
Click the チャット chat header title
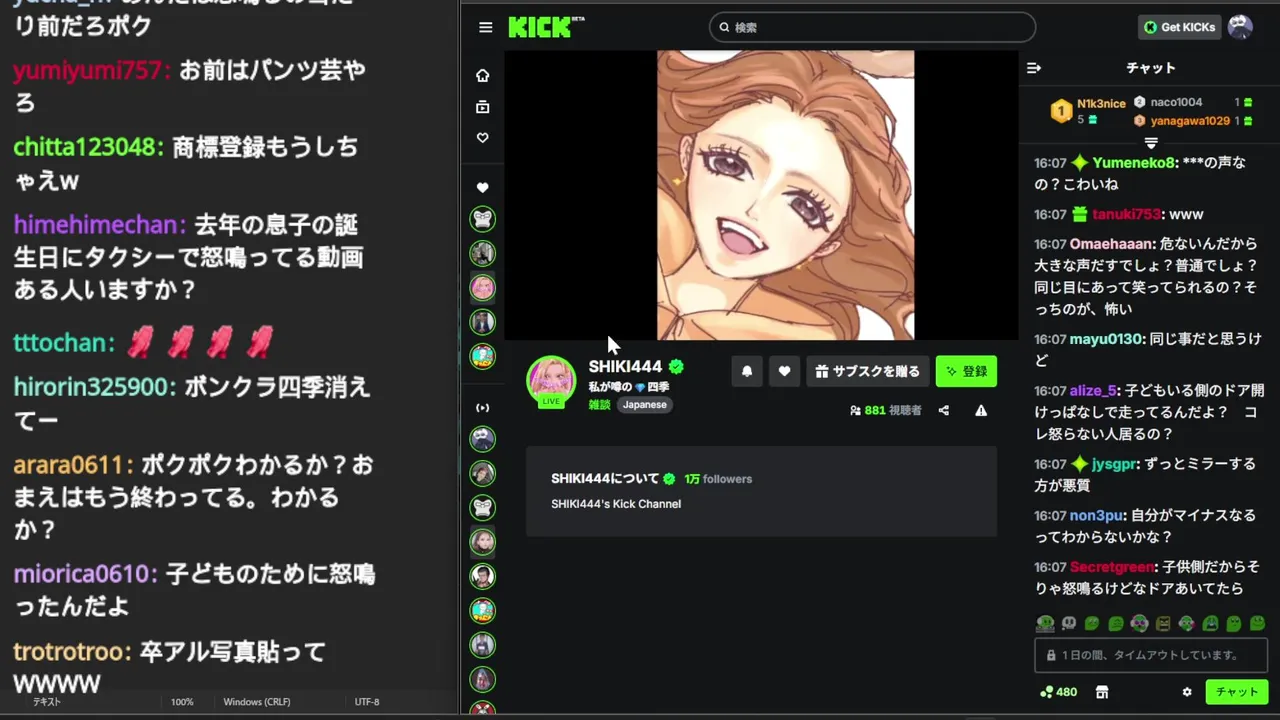click(1151, 68)
